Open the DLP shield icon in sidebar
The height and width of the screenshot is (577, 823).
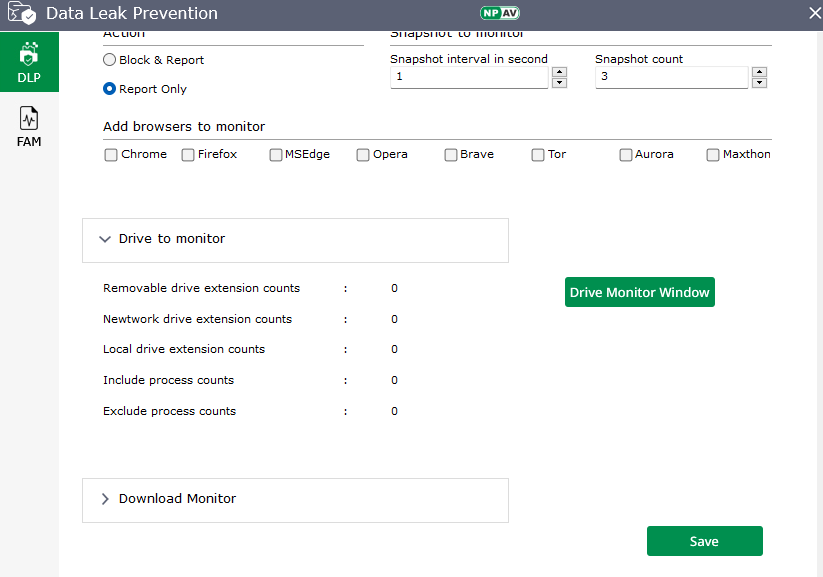(29, 56)
